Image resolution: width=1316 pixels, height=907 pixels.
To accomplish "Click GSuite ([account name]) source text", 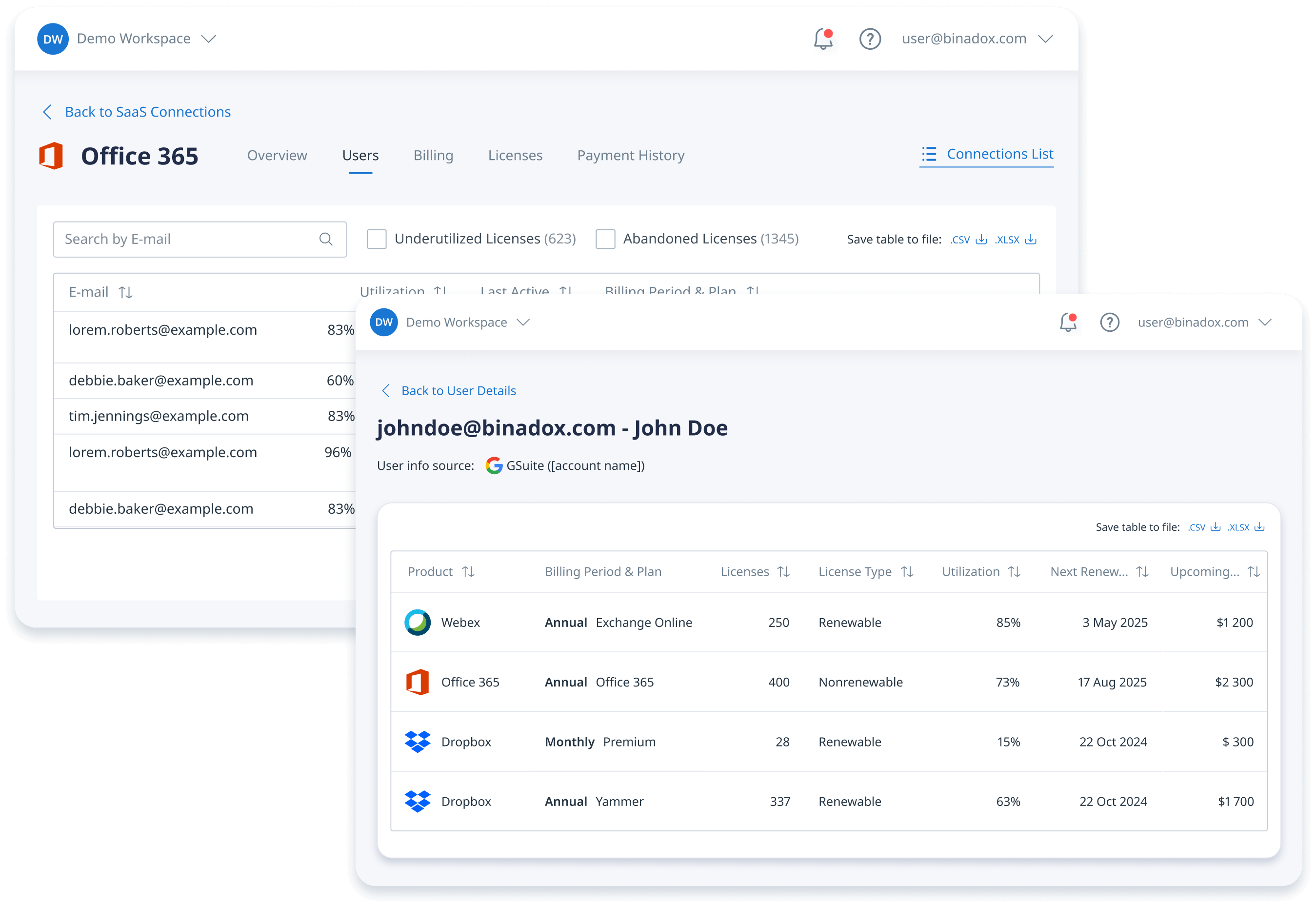I will (575, 465).
